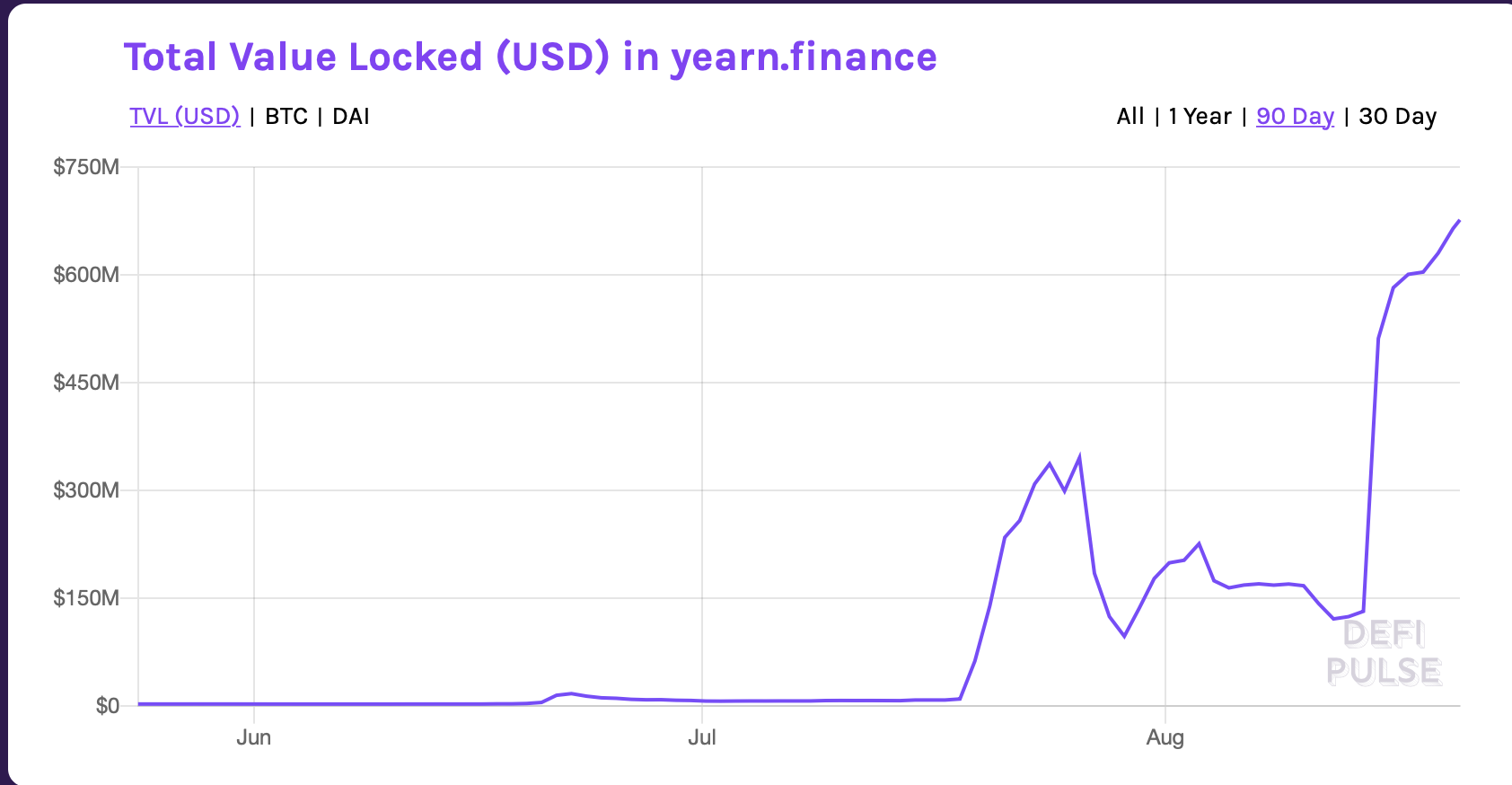1512x785 pixels.
Task: Select the 1 Year time range
Action: point(1198,116)
